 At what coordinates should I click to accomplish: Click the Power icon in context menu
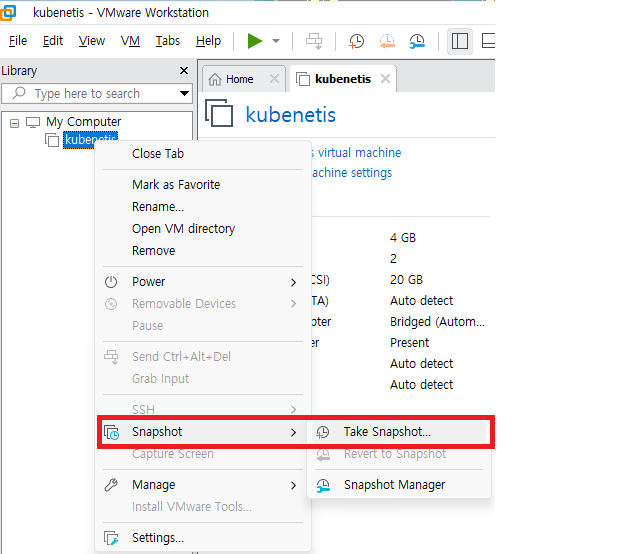pyautogui.click(x=111, y=282)
